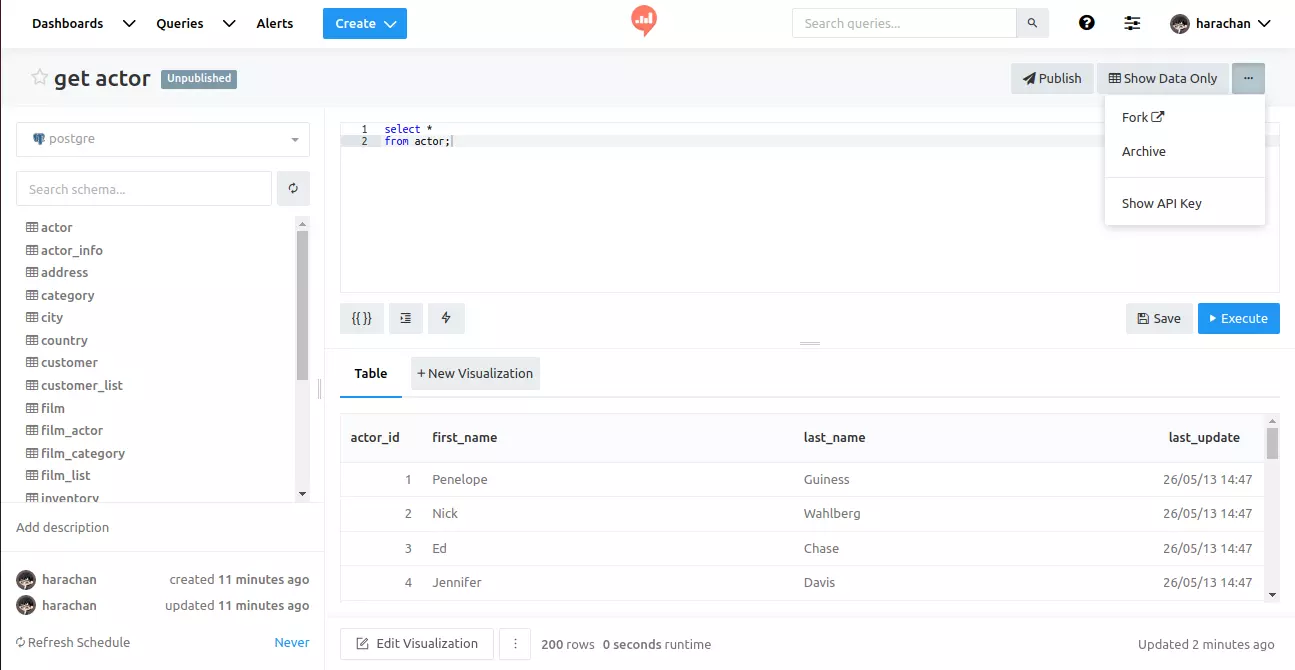Switch to the Table tab
This screenshot has width=1295, height=670.
pos(370,373)
